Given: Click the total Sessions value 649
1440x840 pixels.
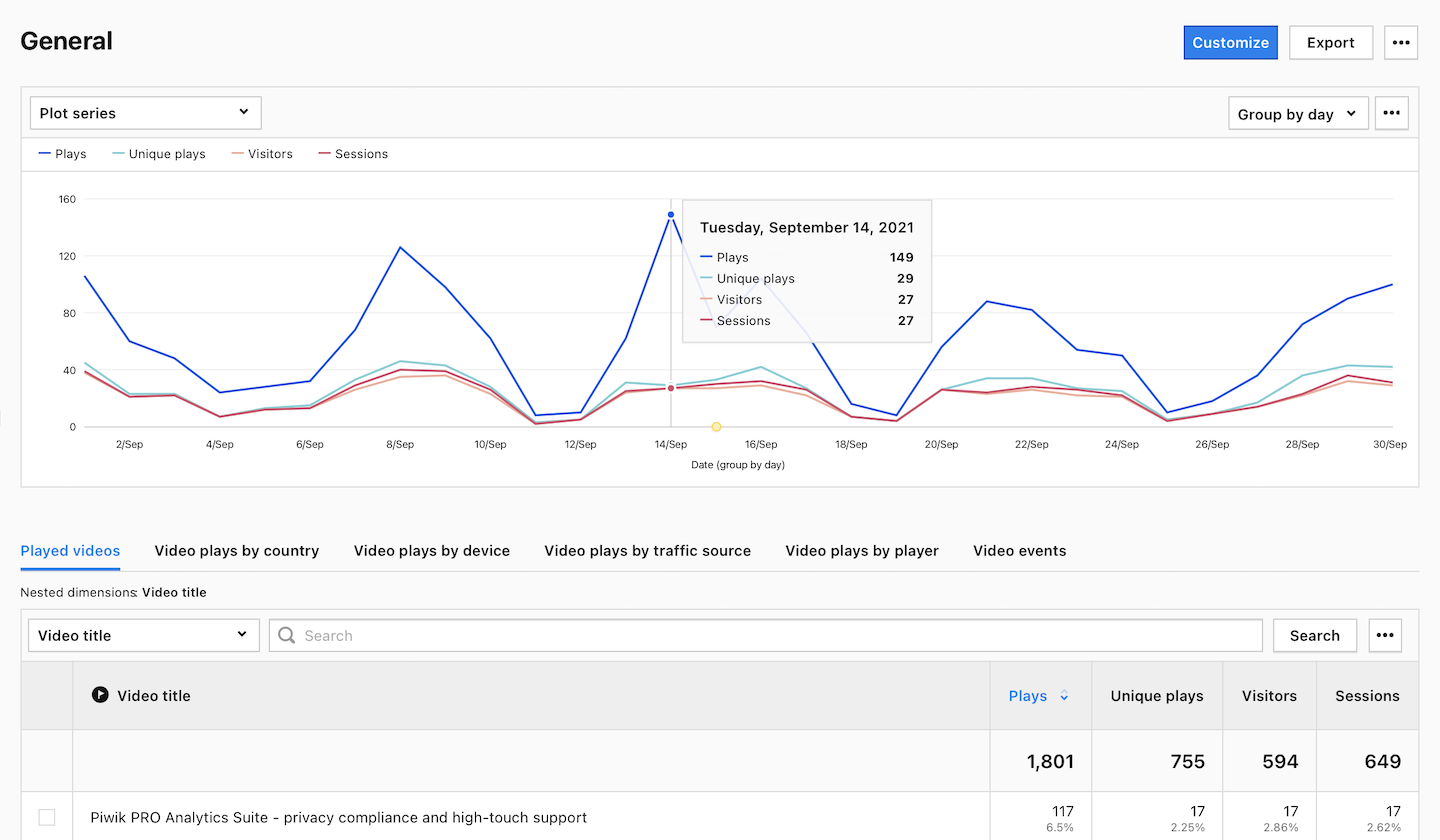Looking at the screenshot, I should [1383, 761].
